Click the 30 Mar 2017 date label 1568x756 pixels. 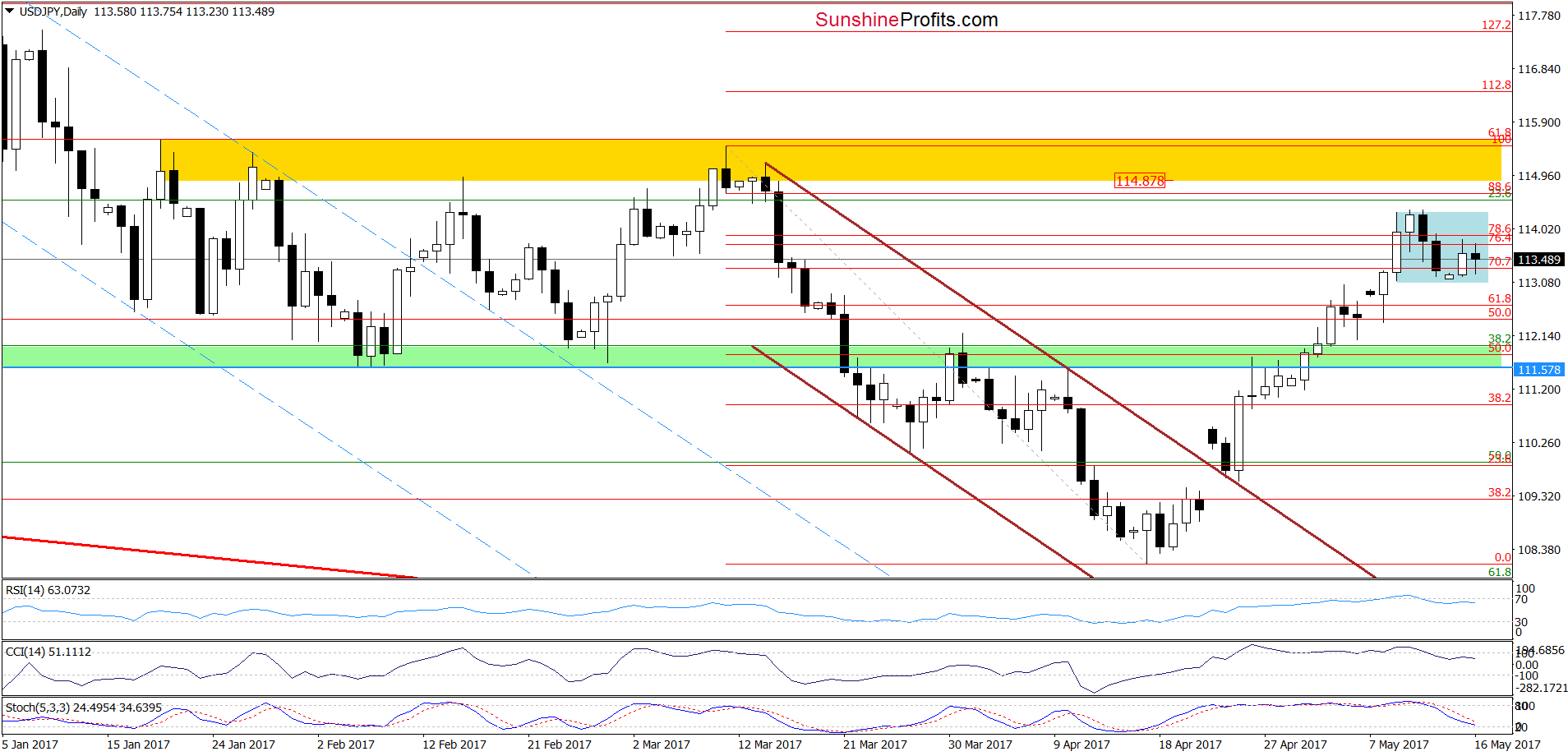[x=980, y=744]
